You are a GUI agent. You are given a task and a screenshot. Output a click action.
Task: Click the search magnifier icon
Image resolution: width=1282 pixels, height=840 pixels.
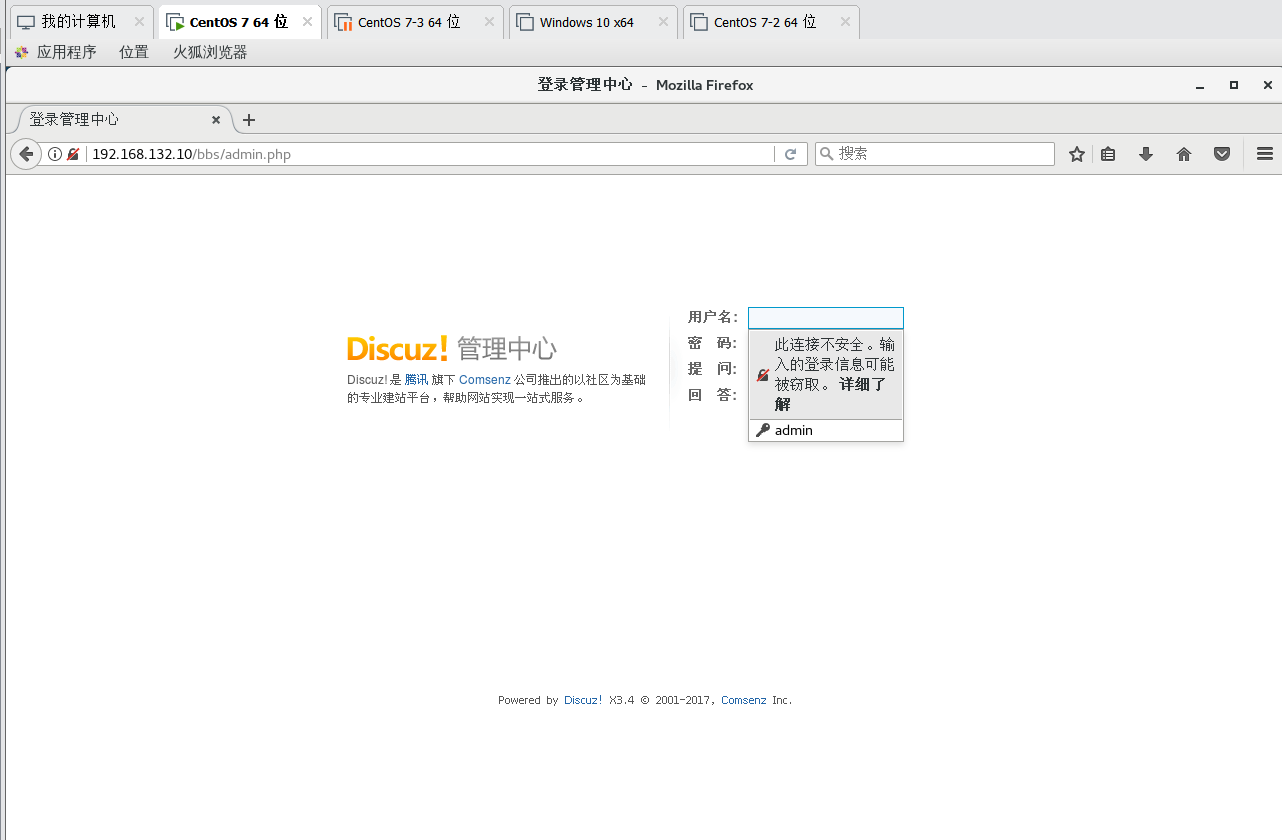827,154
